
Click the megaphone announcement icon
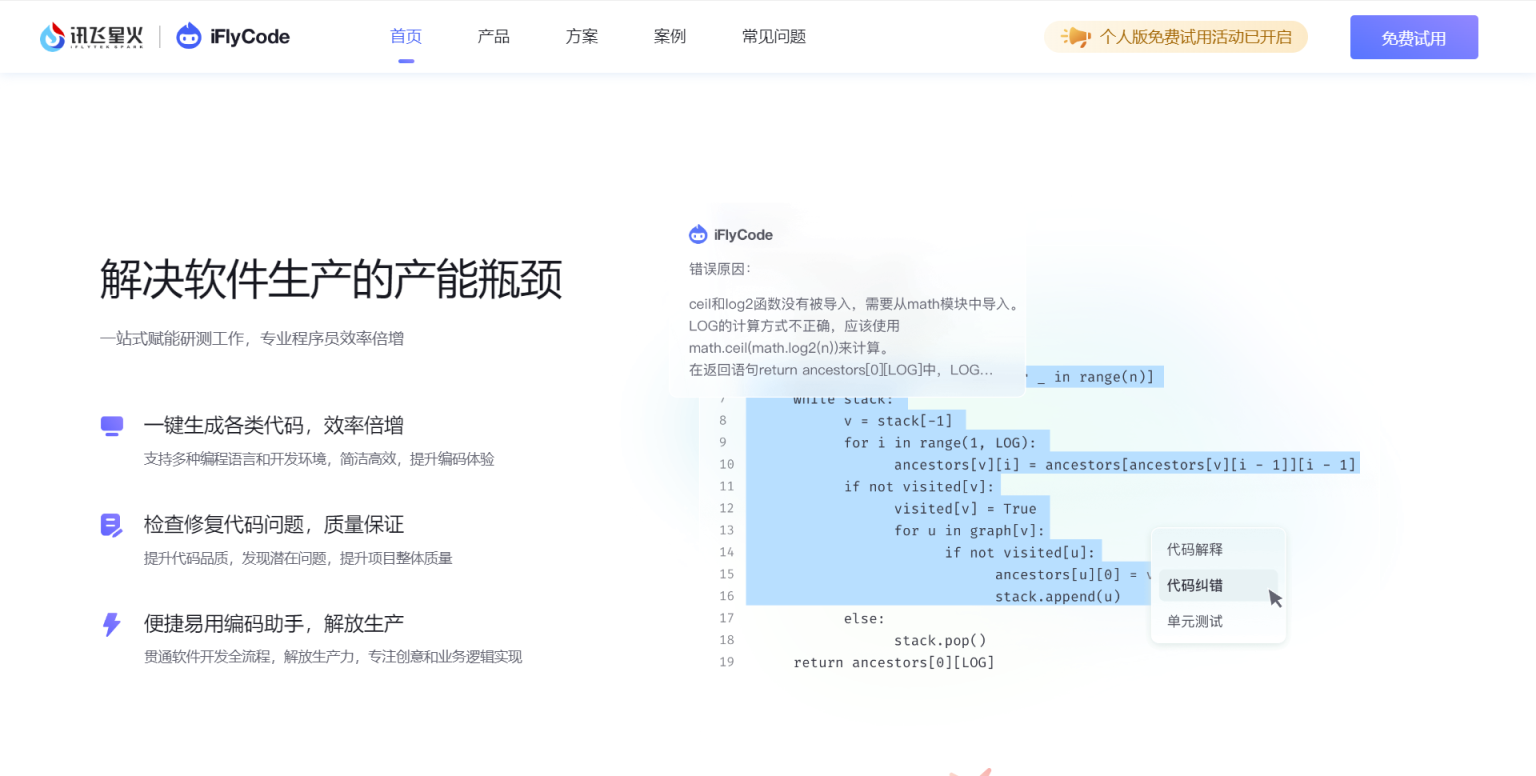[x=1075, y=37]
